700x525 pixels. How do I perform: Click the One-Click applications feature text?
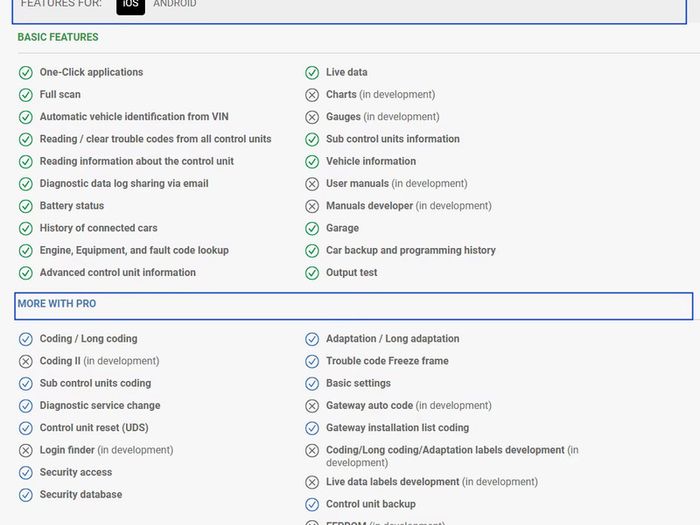click(x=92, y=72)
